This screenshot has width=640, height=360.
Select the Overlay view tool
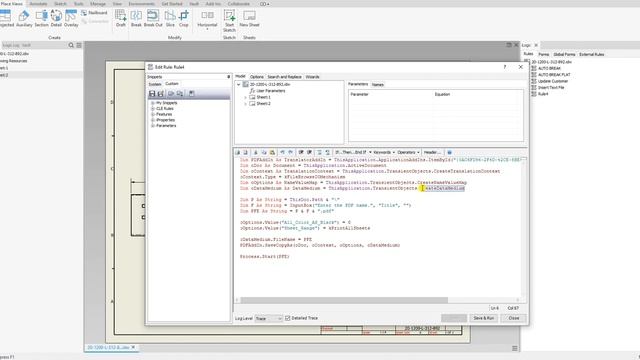click(x=71, y=19)
